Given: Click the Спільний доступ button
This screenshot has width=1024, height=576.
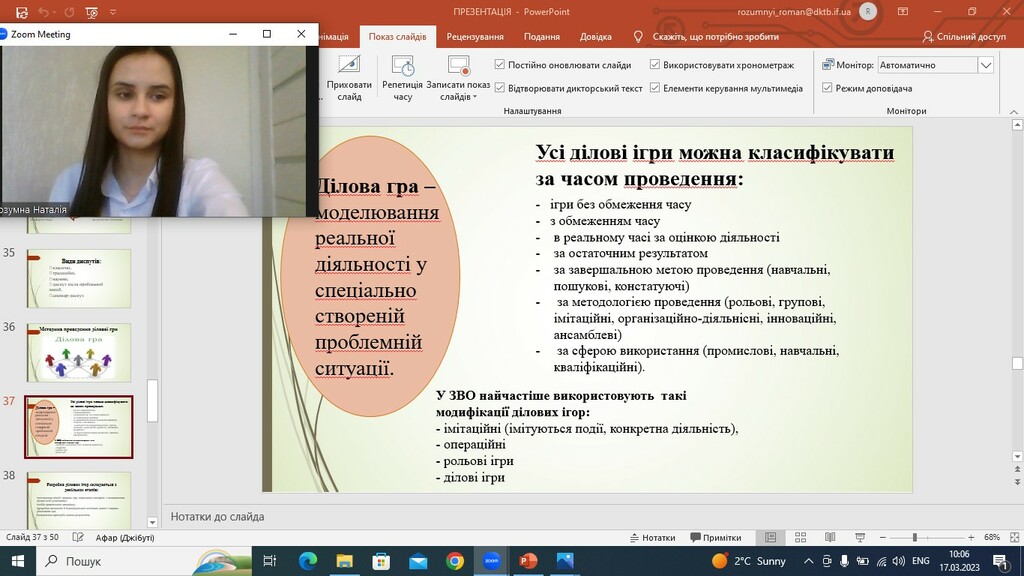Looking at the screenshot, I should pyautogui.click(x=964, y=37).
